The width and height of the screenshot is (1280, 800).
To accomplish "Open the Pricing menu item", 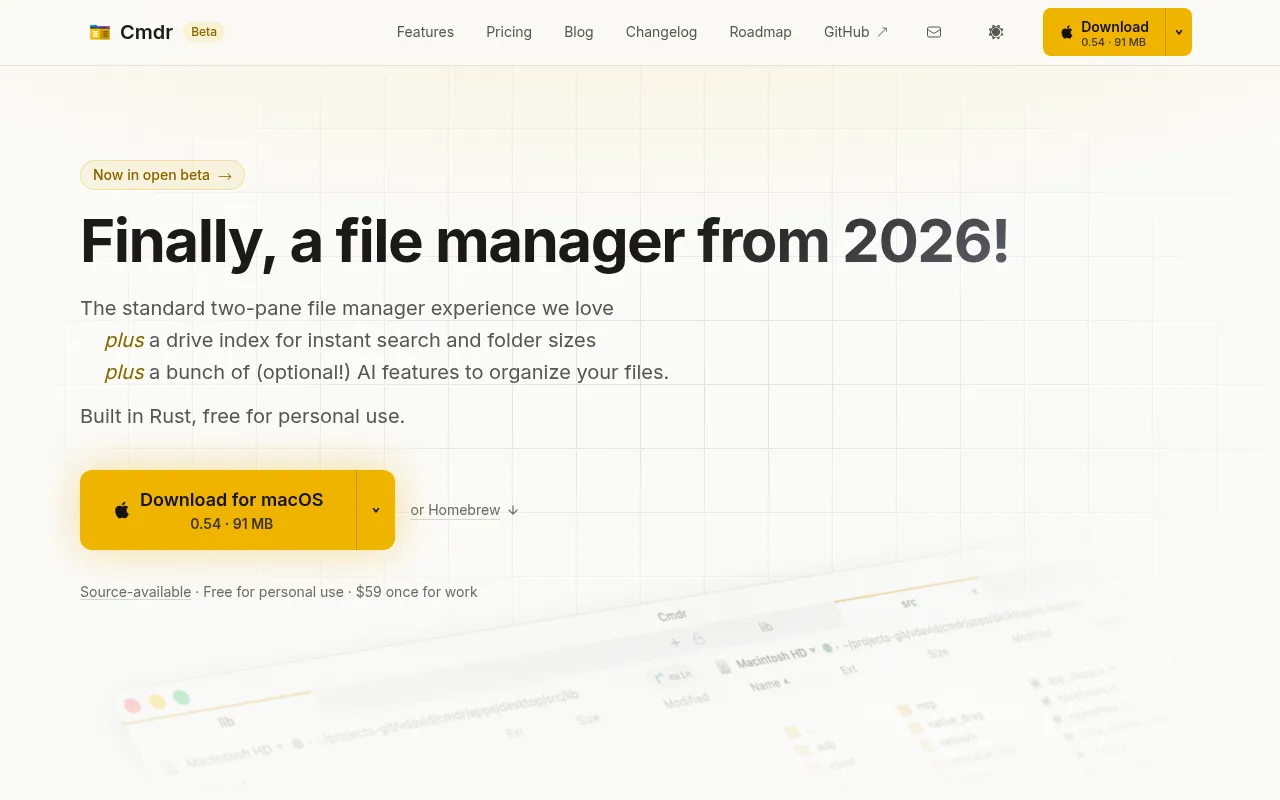I will click(x=509, y=32).
